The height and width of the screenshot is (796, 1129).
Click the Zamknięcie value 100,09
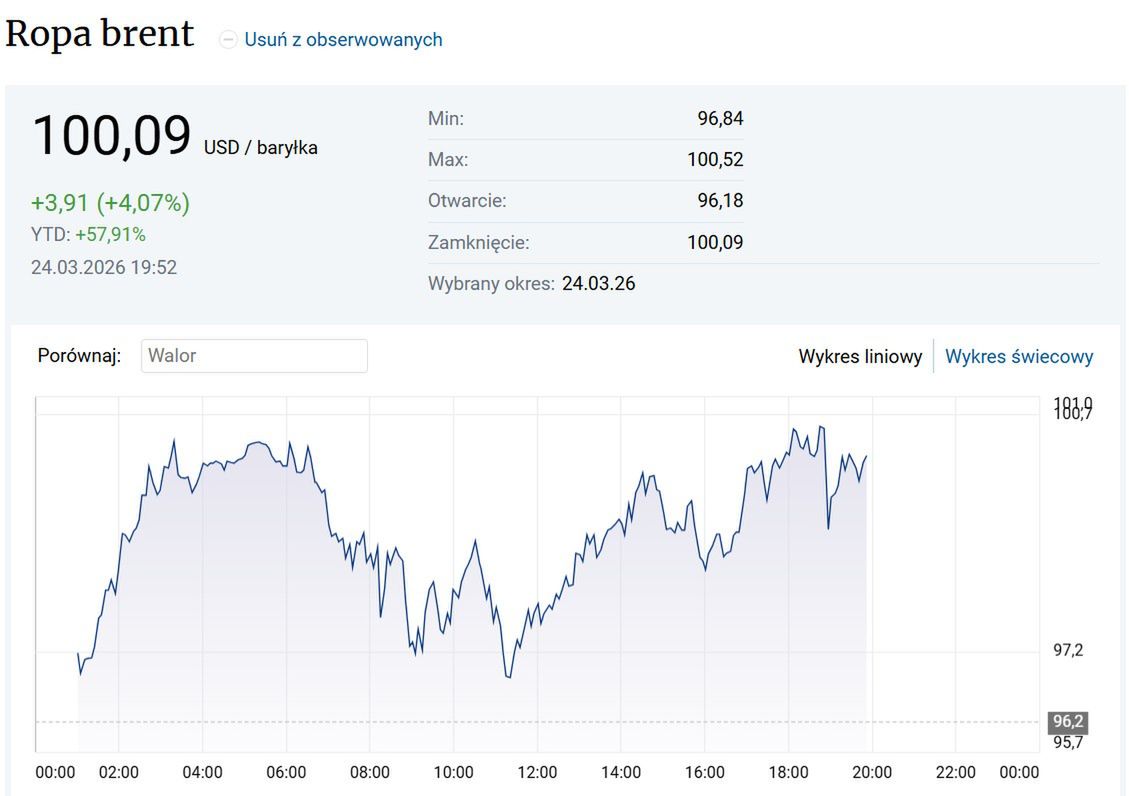(718, 242)
